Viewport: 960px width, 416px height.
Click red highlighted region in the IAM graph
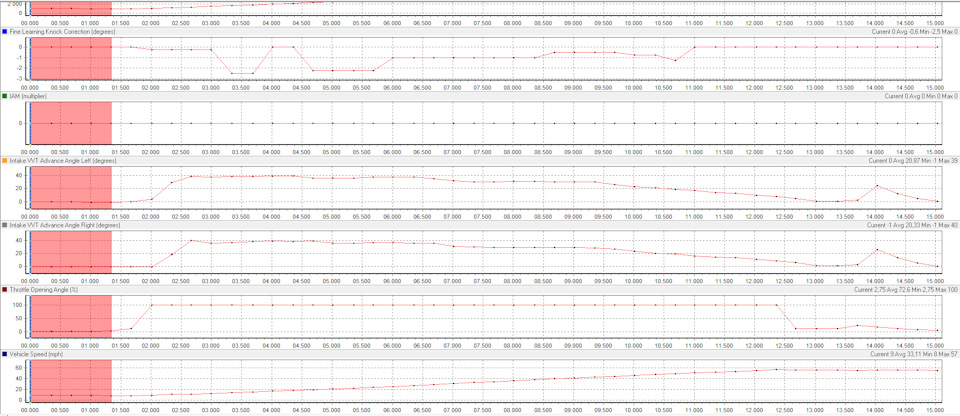71,124
